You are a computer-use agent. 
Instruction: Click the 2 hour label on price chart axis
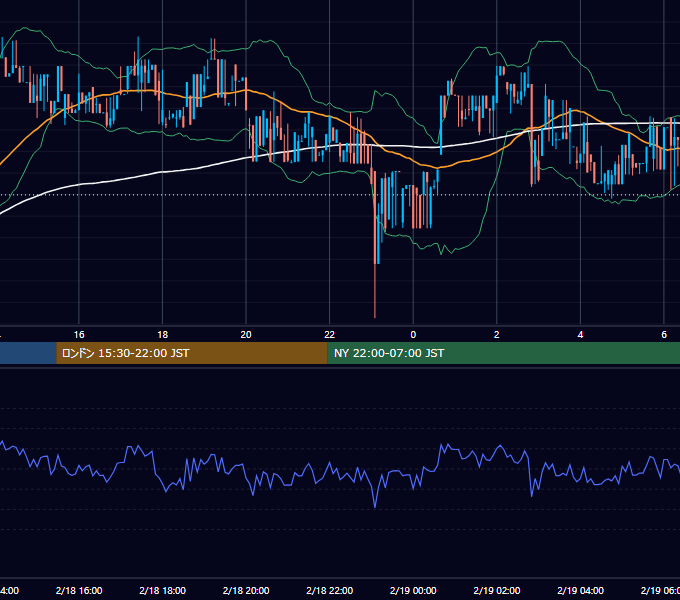(x=497, y=335)
